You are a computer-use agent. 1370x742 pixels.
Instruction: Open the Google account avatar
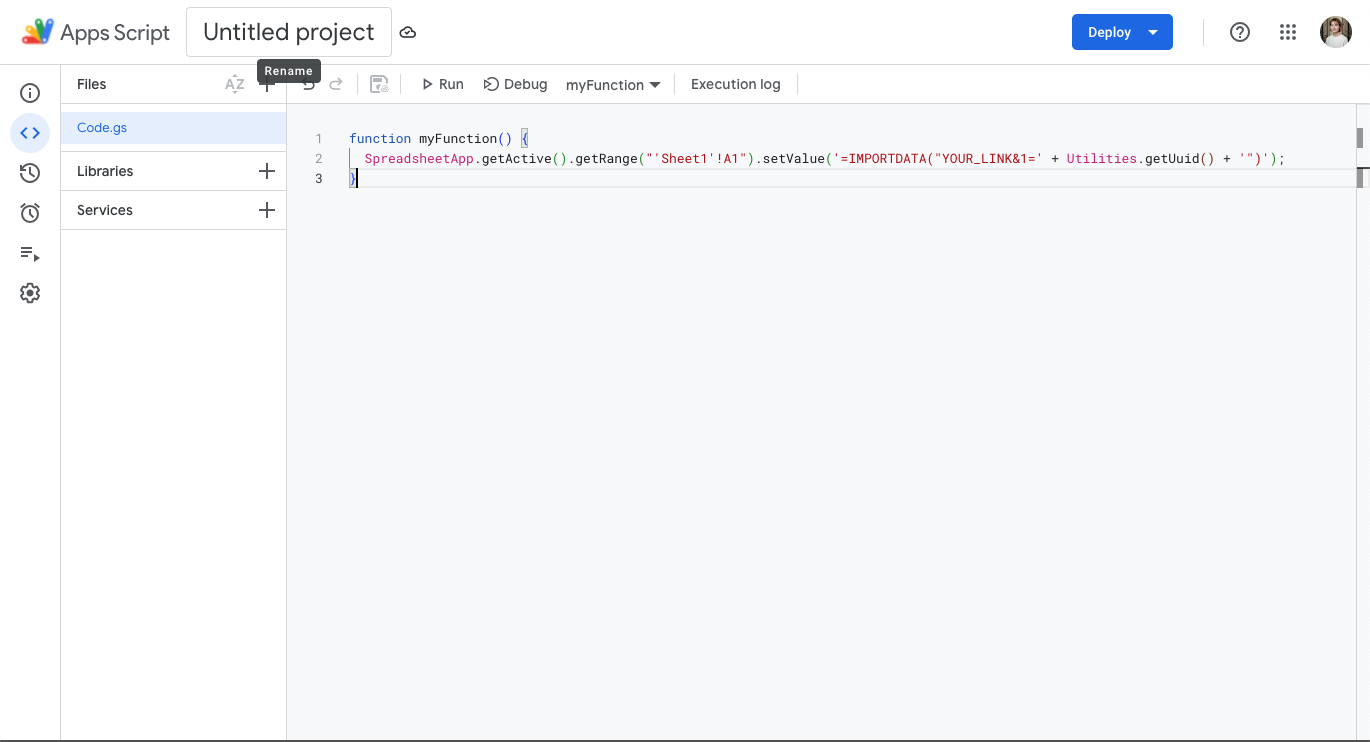point(1336,32)
